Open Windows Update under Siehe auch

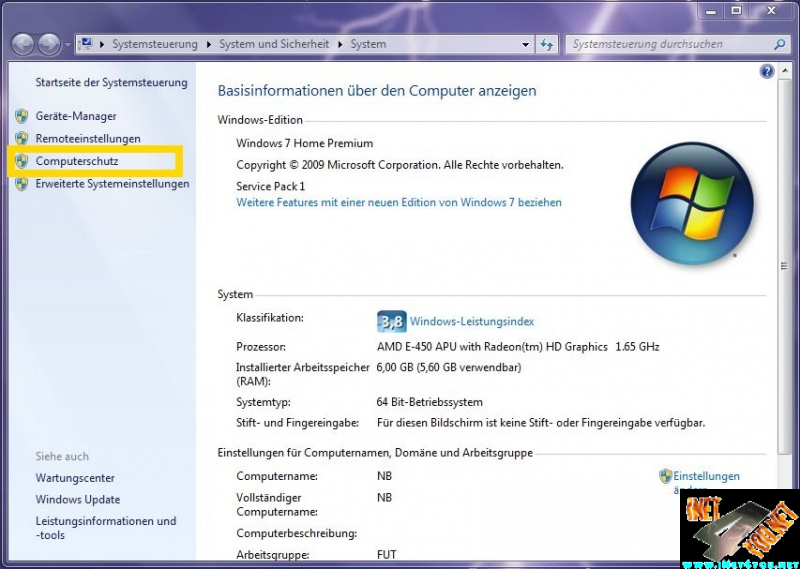78,500
